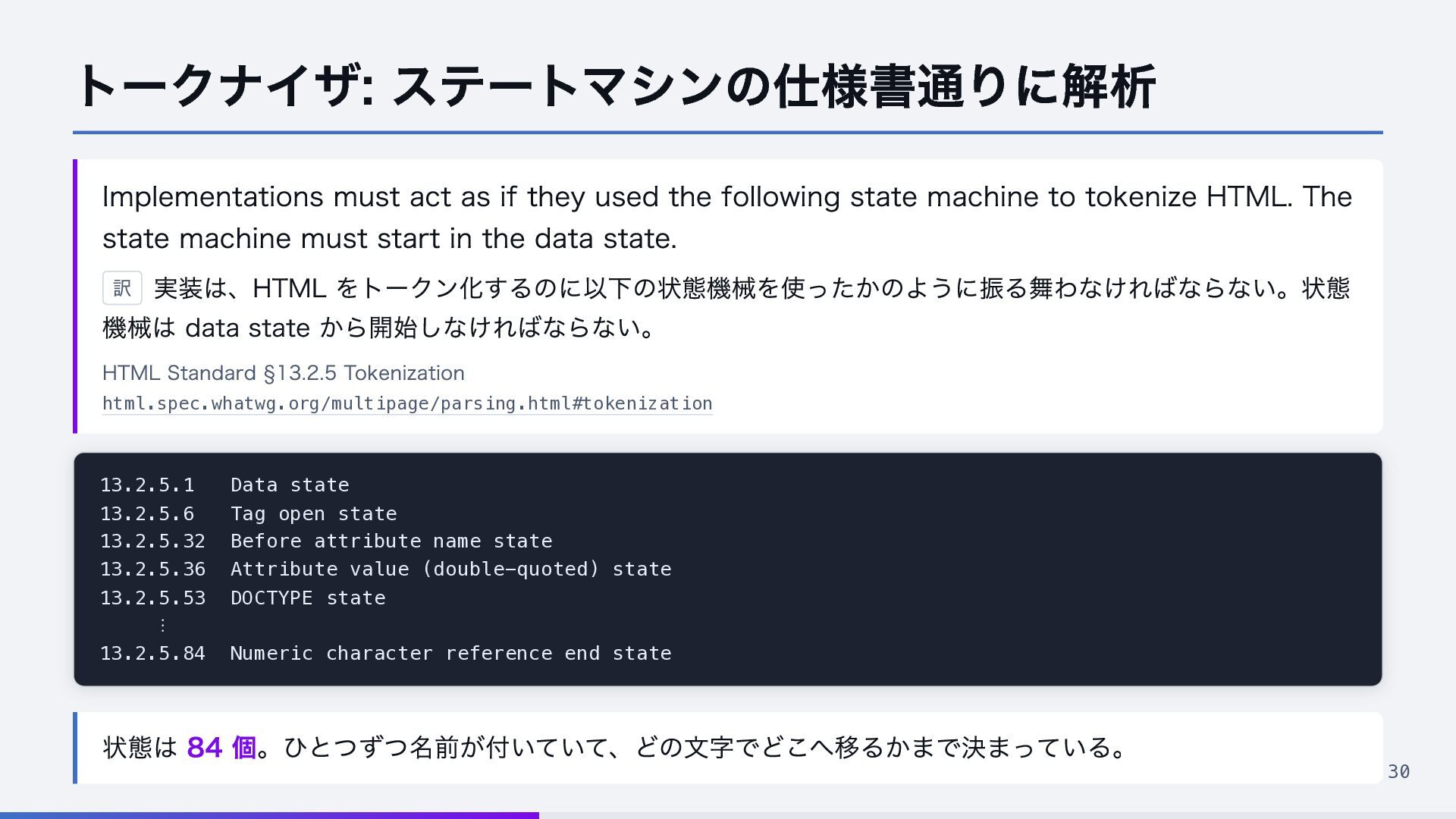Click the 13.2.5.1 Data state line
The height and width of the screenshot is (819, 1456).
[x=224, y=485]
